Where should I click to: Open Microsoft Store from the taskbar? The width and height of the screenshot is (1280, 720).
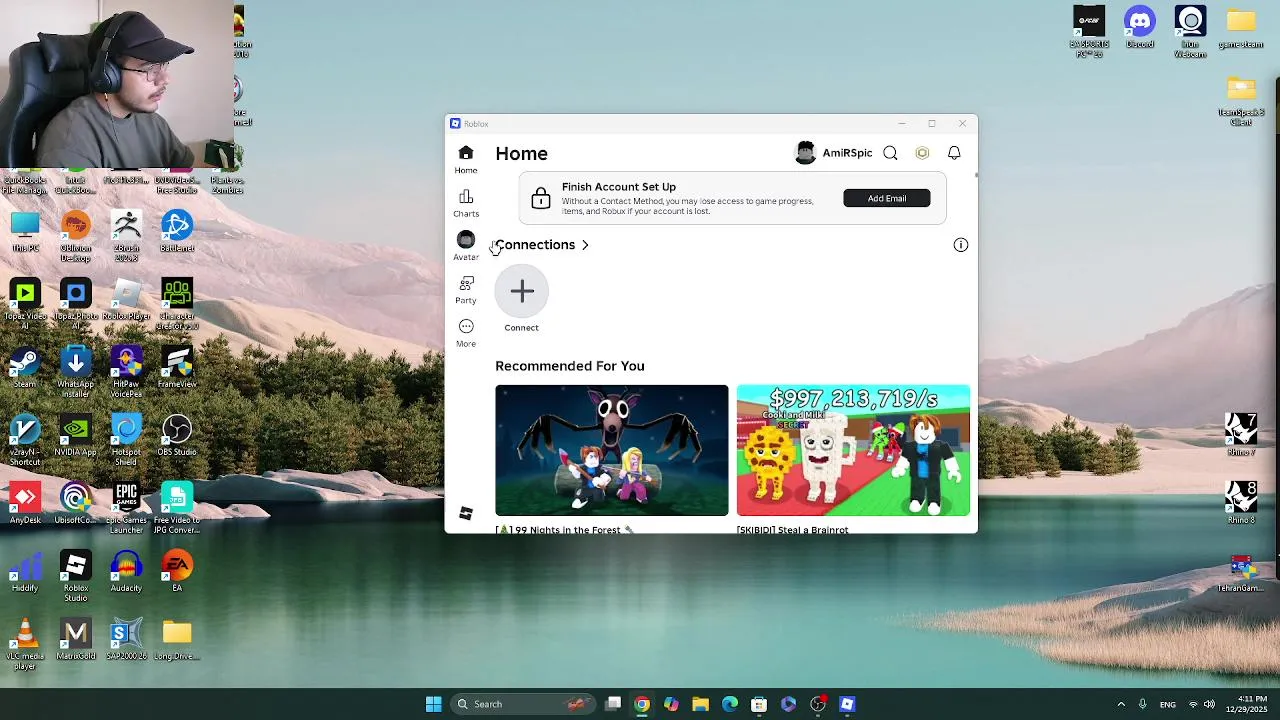(x=759, y=704)
